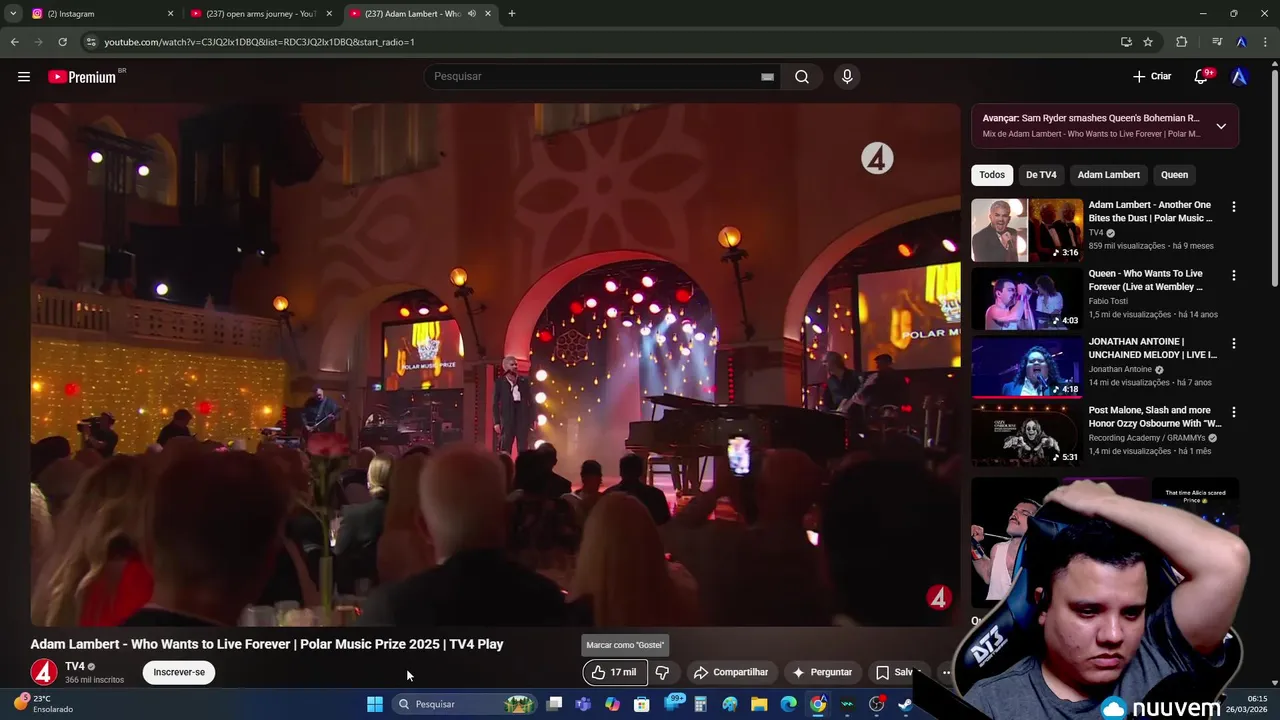Open Microsoft Edge from the taskbar
The height and width of the screenshot is (720, 1280).
788,704
